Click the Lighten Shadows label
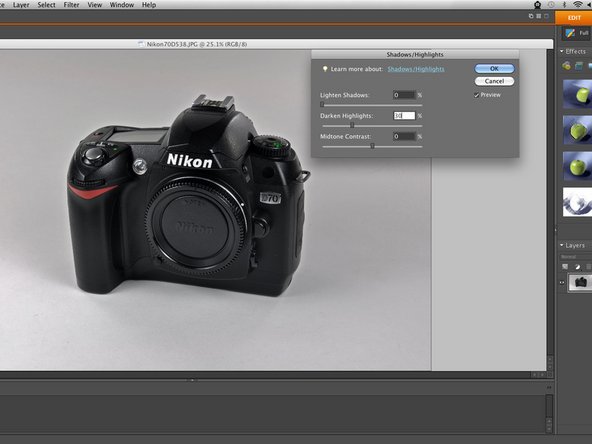Viewport: 592px width, 444px height. tap(345, 95)
